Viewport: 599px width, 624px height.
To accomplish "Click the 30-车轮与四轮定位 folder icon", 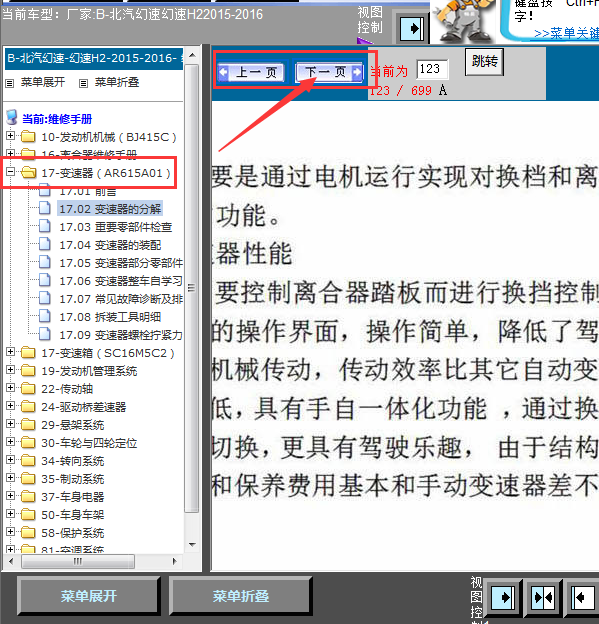I will coord(28,443).
